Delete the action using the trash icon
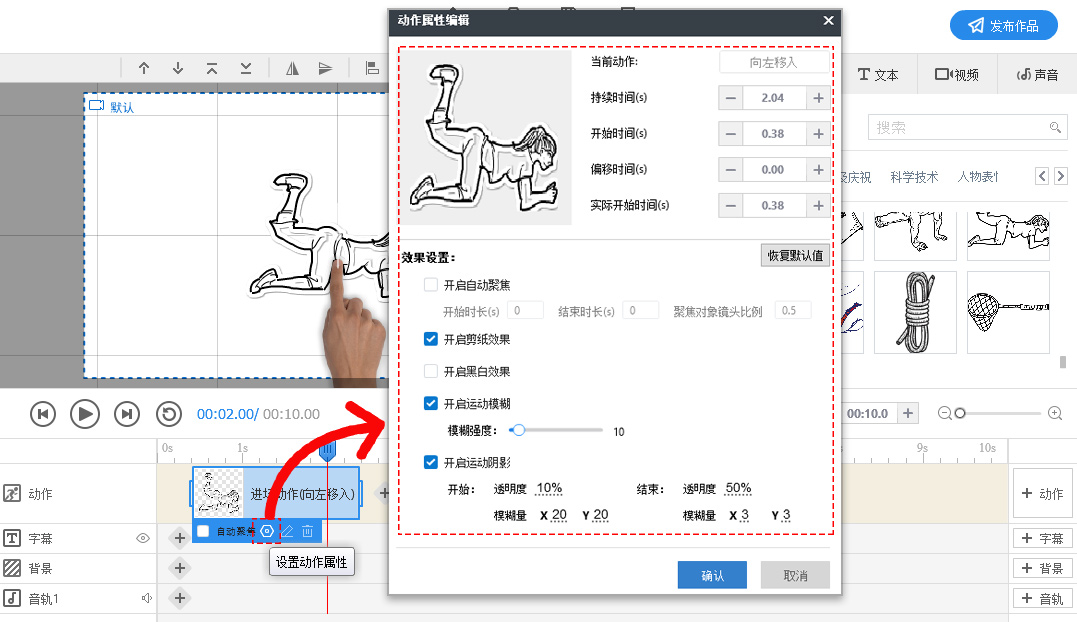This screenshot has width=1077, height=622. point(307,531)
